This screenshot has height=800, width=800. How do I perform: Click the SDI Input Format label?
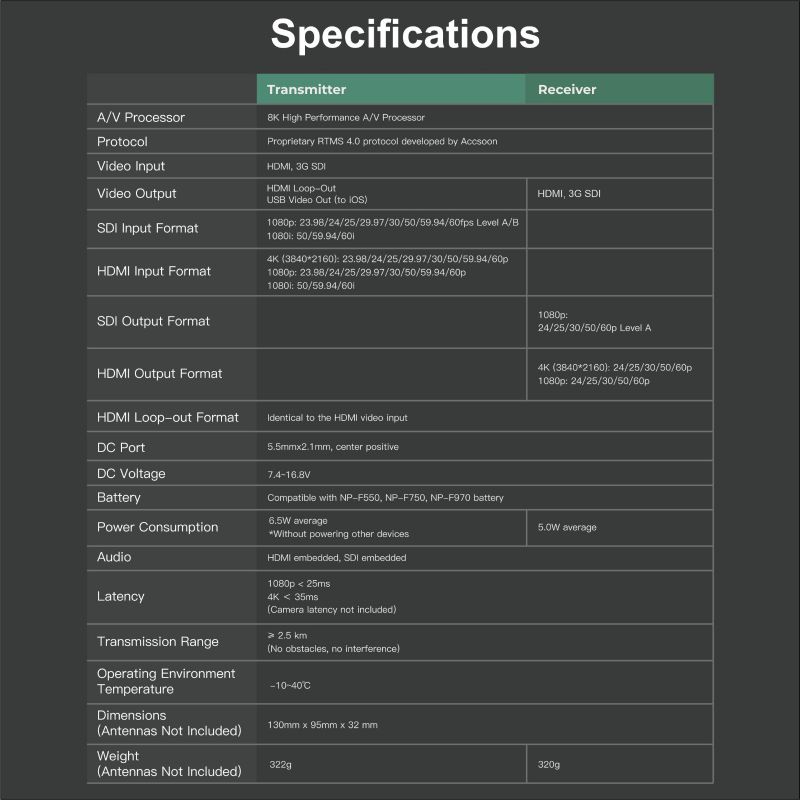(147, 228)
